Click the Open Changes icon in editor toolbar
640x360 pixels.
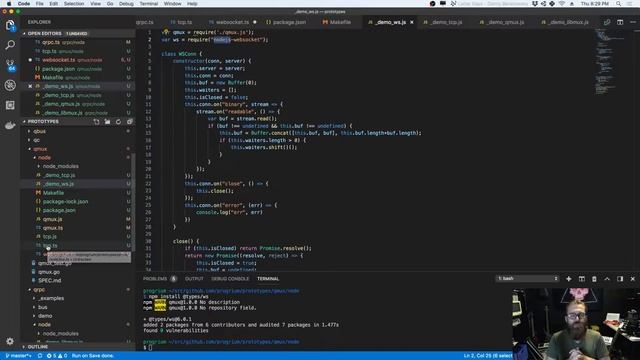[x=607, y=22]
